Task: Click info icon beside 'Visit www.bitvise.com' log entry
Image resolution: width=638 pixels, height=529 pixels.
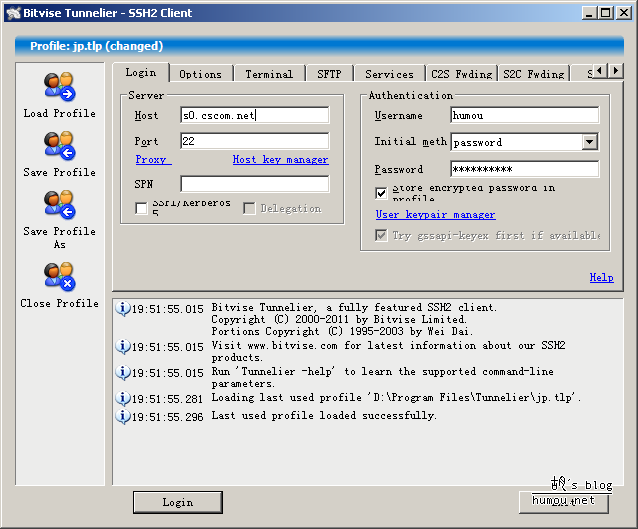Action: click(x=122, y=347)
